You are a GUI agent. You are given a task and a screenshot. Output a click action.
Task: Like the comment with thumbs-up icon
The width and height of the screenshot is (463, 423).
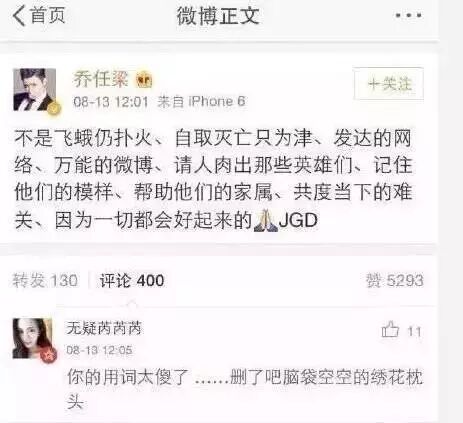(390, 330)
